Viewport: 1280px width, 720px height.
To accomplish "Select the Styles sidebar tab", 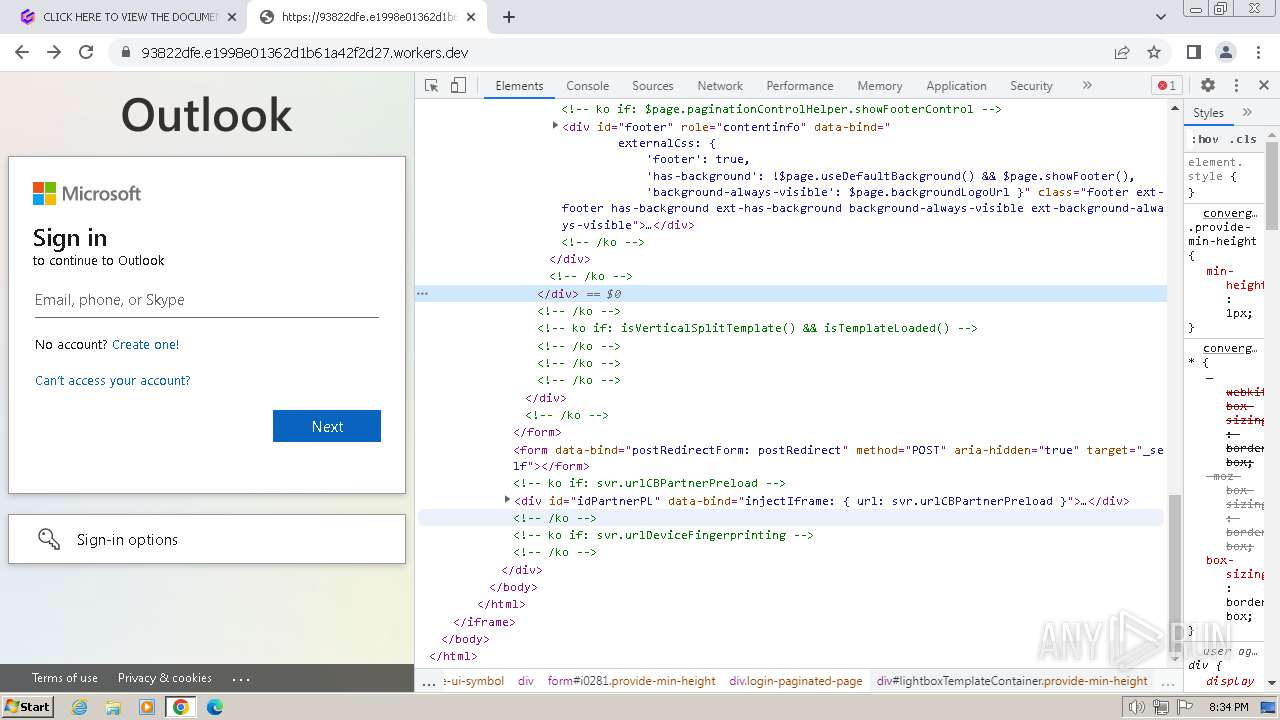I will click(1208, 113).
